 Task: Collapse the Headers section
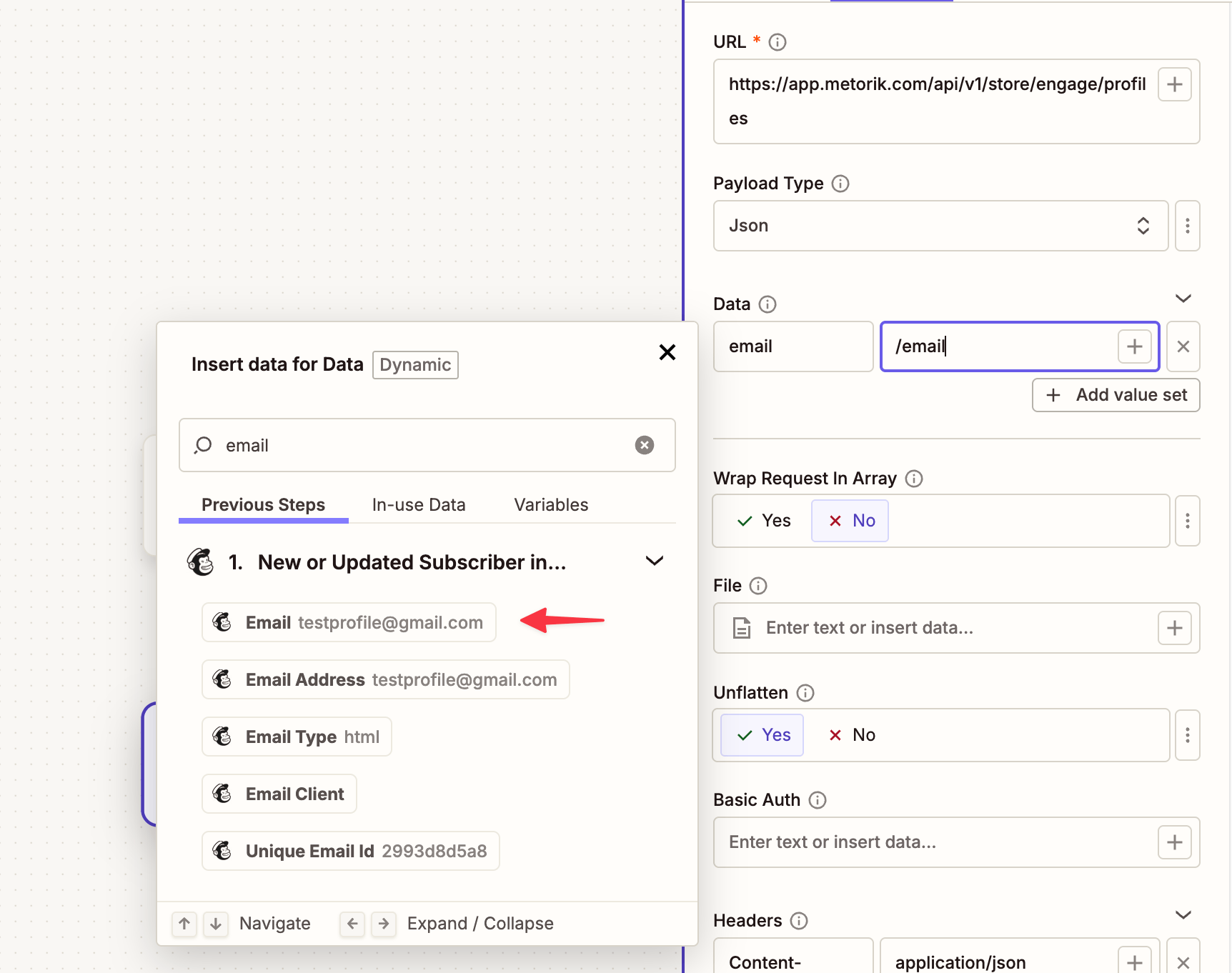point(1183,915)
